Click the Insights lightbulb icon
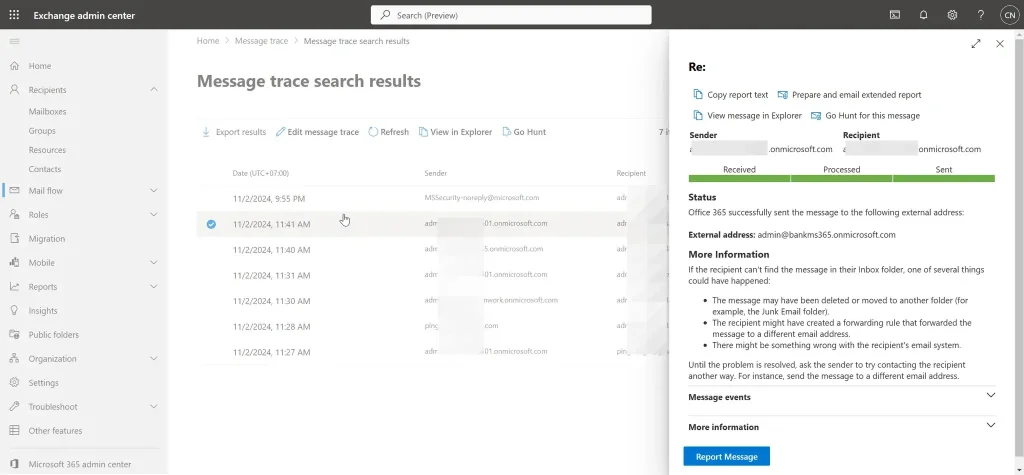Viewport: 1024px width, 475px height. point(14,310)
